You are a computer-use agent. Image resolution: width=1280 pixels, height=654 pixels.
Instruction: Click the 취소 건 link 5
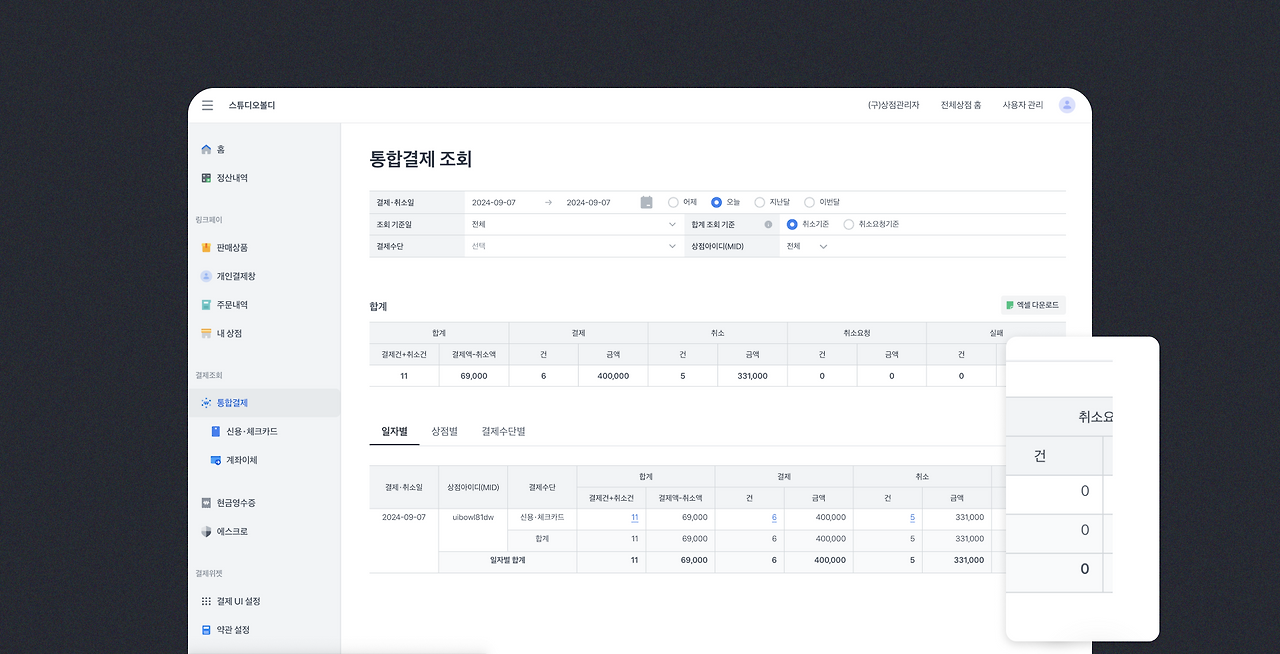(x=912, y=517)
